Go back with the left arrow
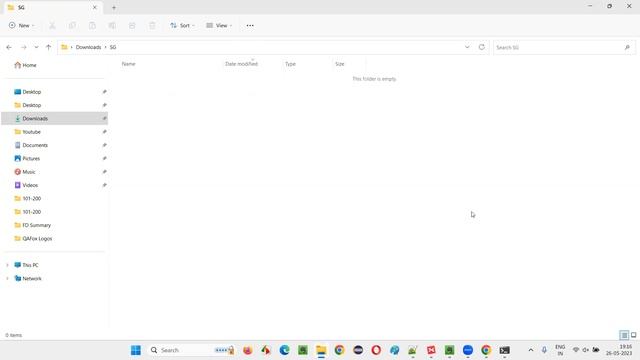This screenshot has height=360, width=640. pyautogui.click(x=9, y=47)
